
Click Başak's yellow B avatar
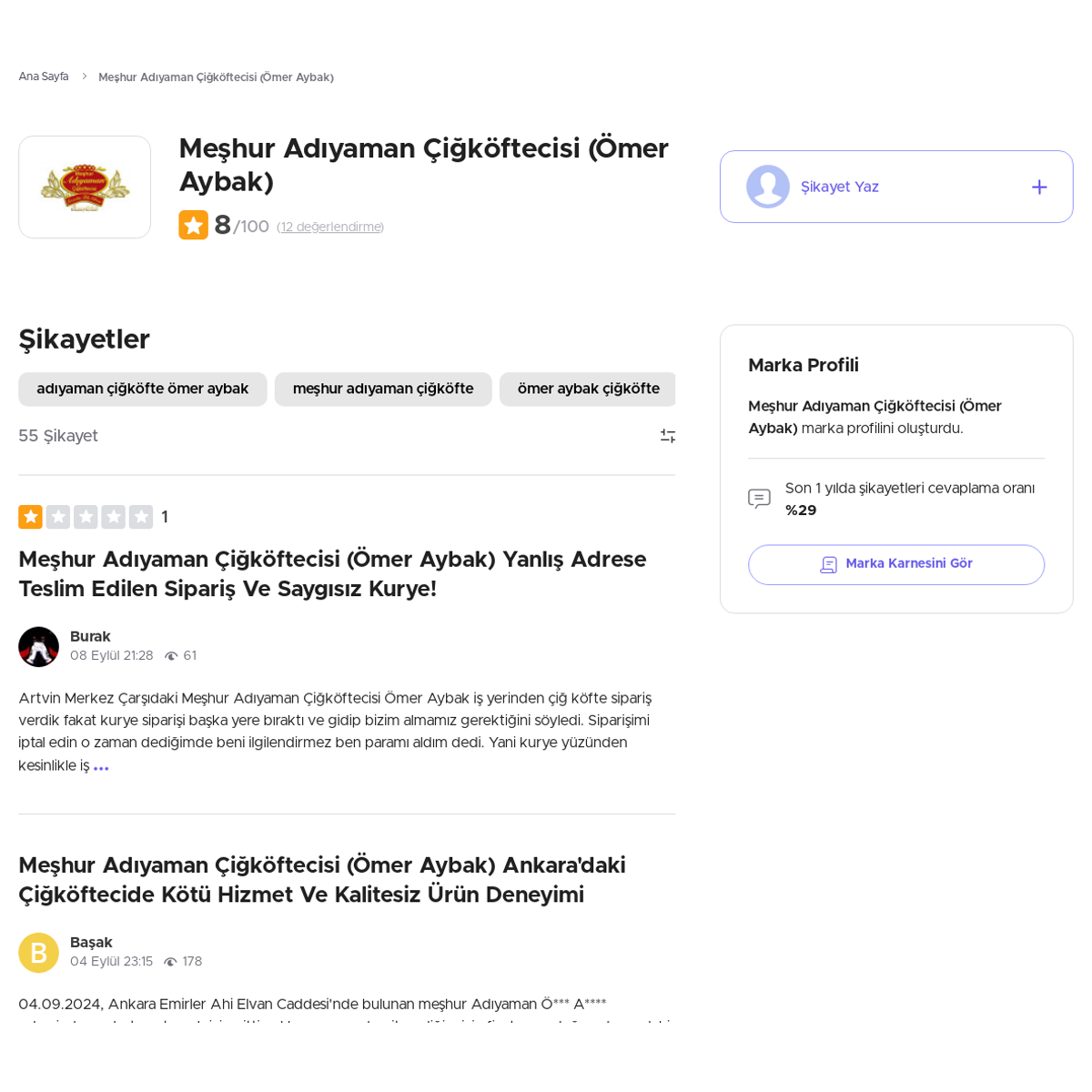tap(38, 953)
